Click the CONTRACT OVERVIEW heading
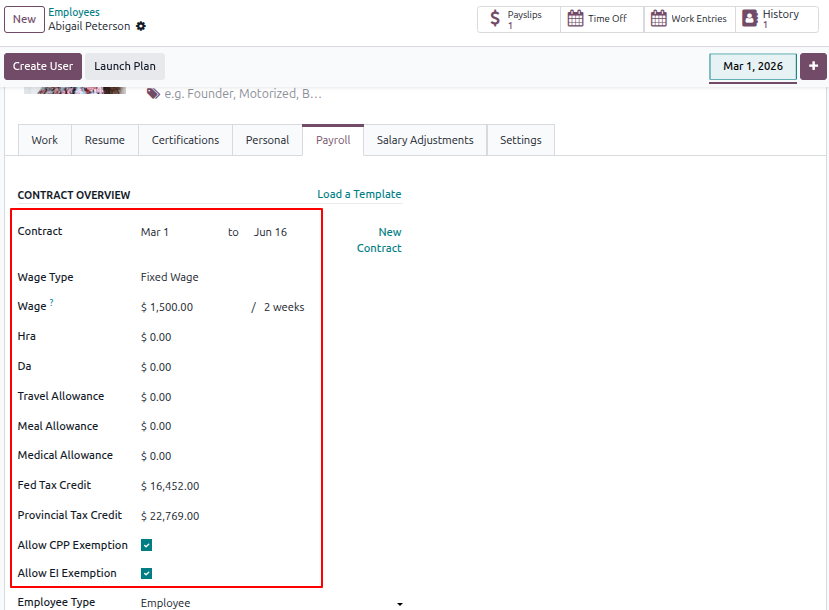Screen dimensions: 829x610 click(73, 195)
